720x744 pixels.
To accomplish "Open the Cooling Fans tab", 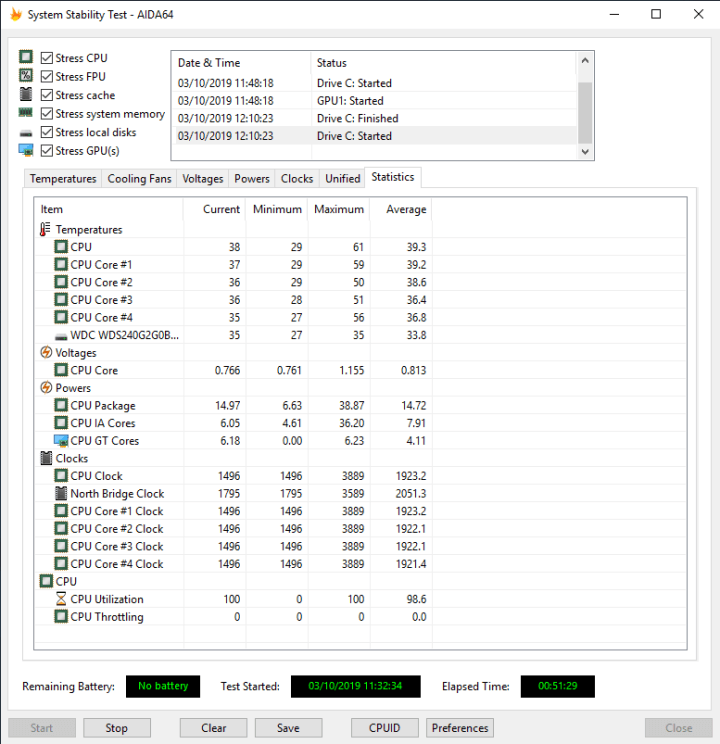I will (139, 179).
